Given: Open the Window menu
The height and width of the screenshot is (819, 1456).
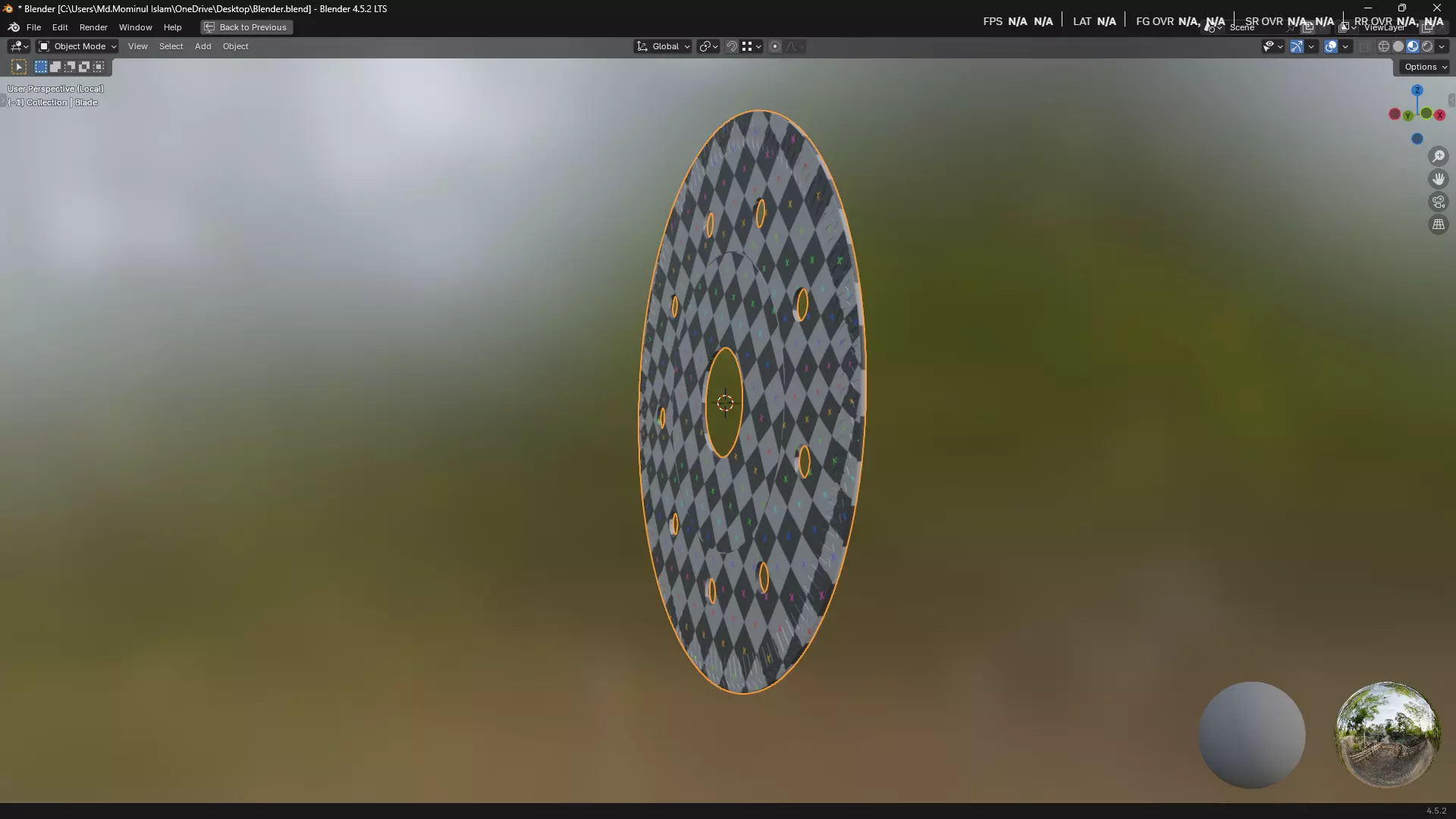Looking at the screenshot, I should 135,27.
